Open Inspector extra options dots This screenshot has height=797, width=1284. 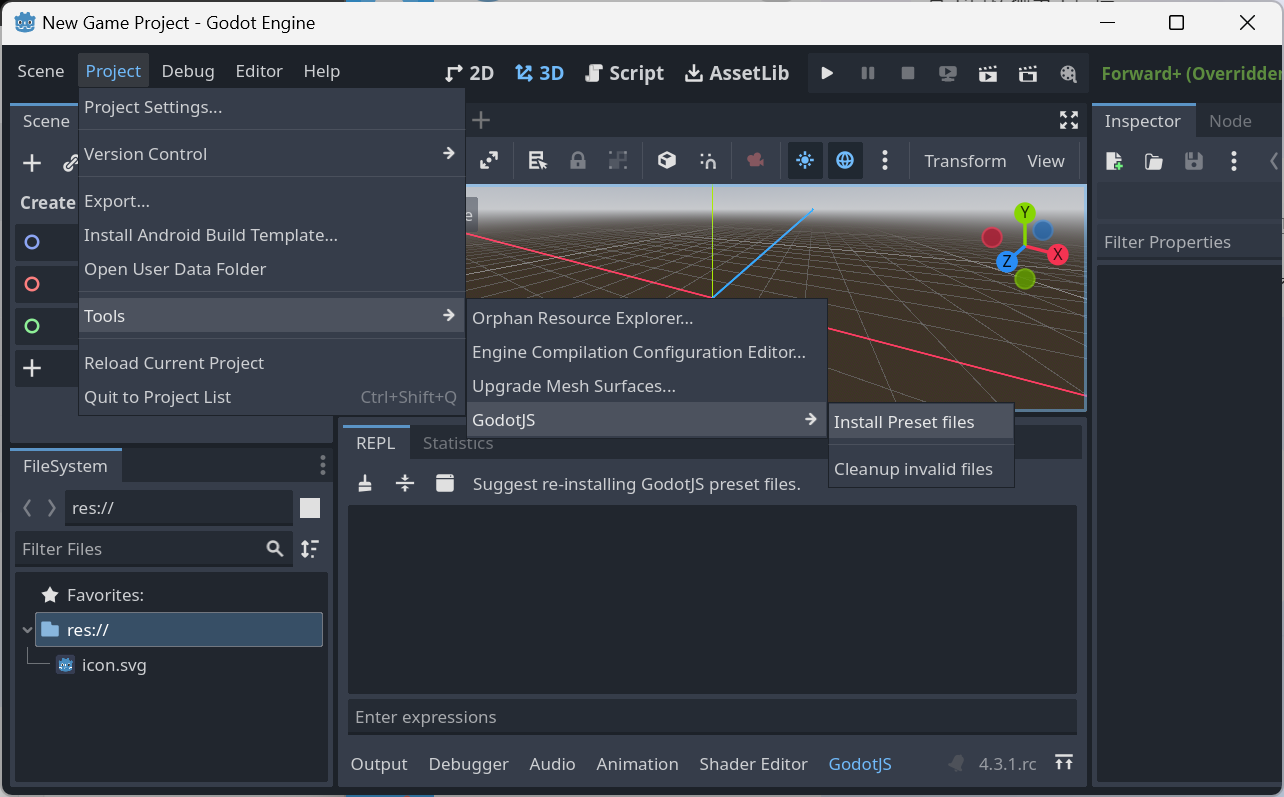coord(1234,161)
